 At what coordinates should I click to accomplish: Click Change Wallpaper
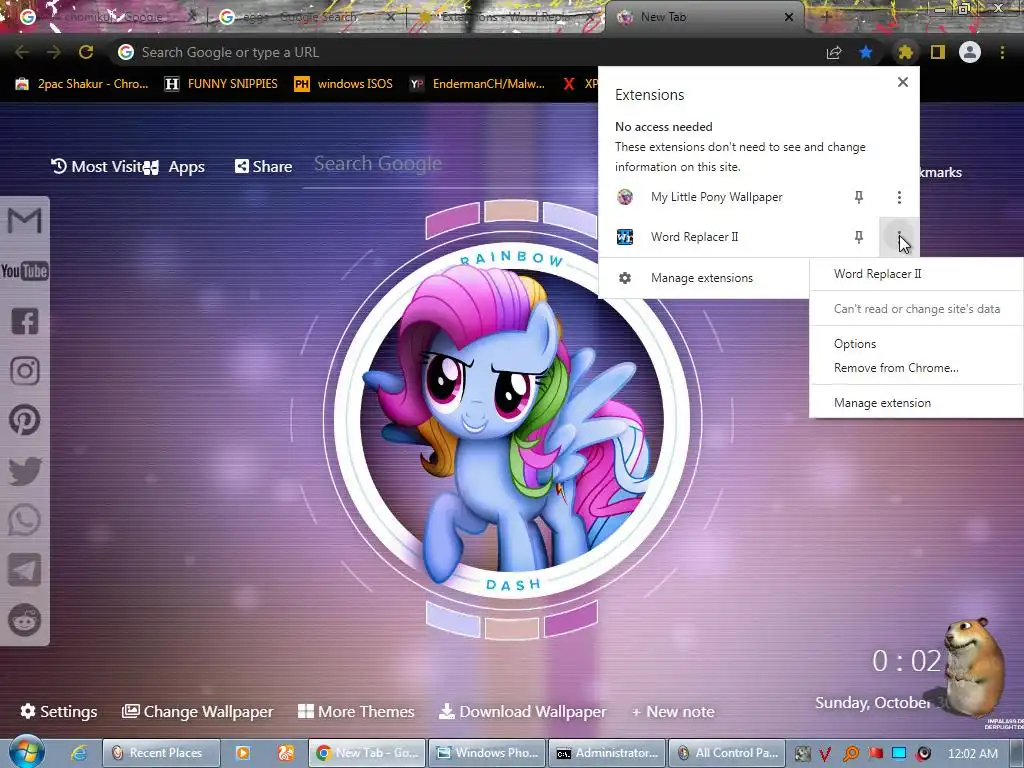coord(198,712)
